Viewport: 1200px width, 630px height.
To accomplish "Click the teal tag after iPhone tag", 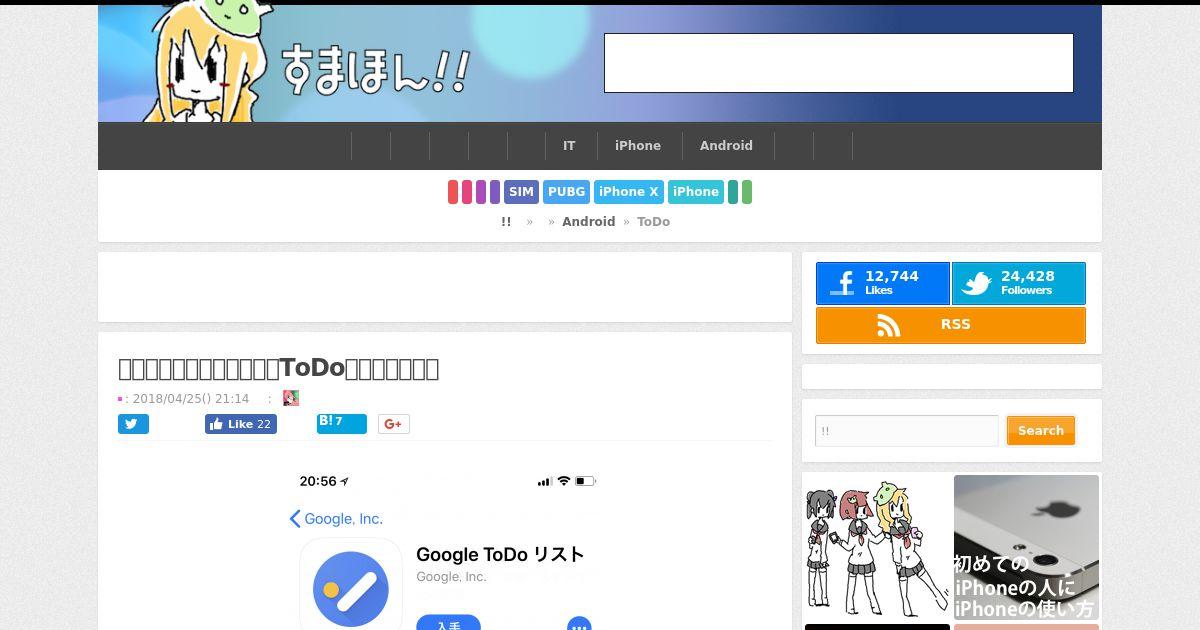I will click(733, 192).
